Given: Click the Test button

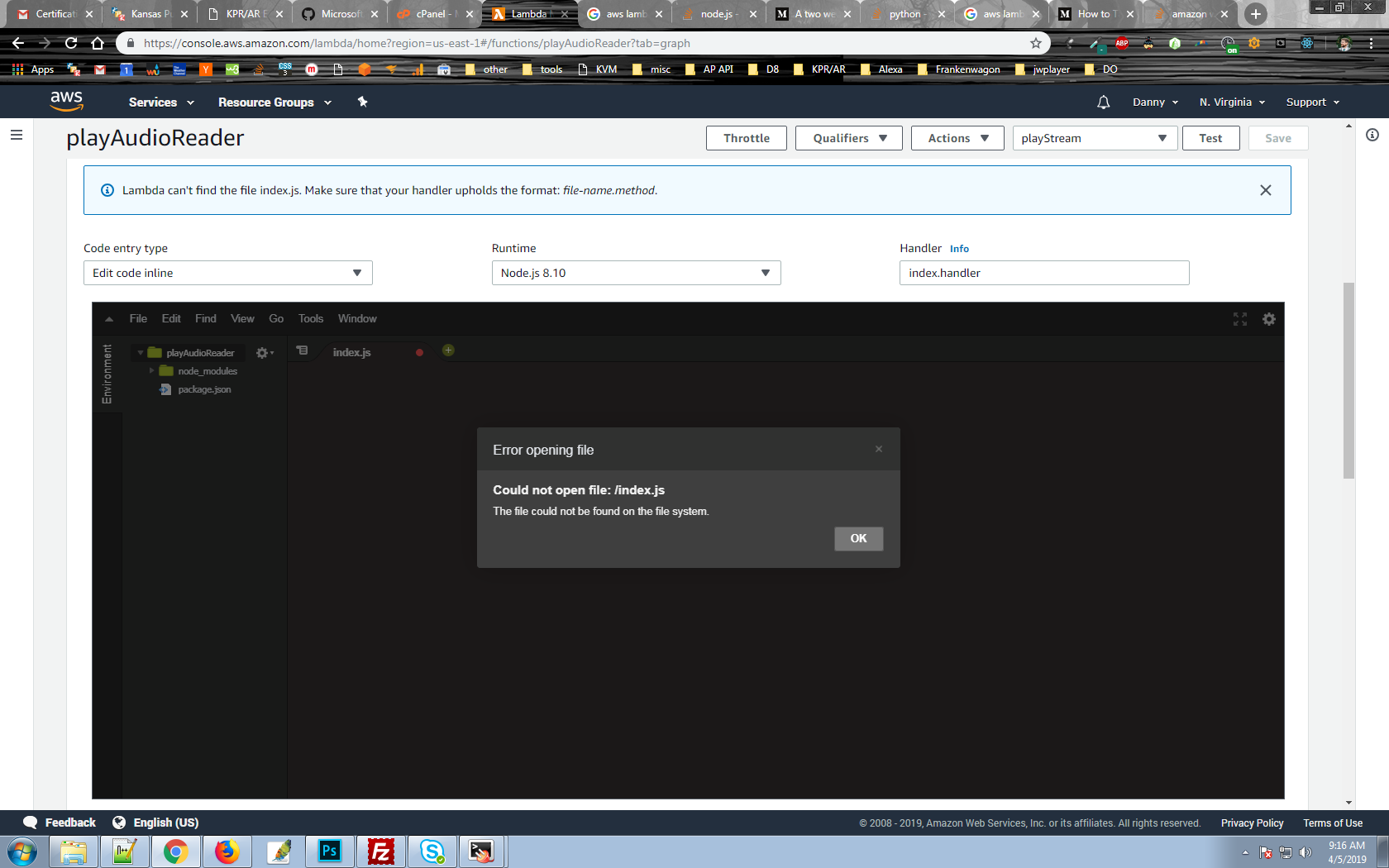Looking at the screenshot, I should [x=1210, y=138].
